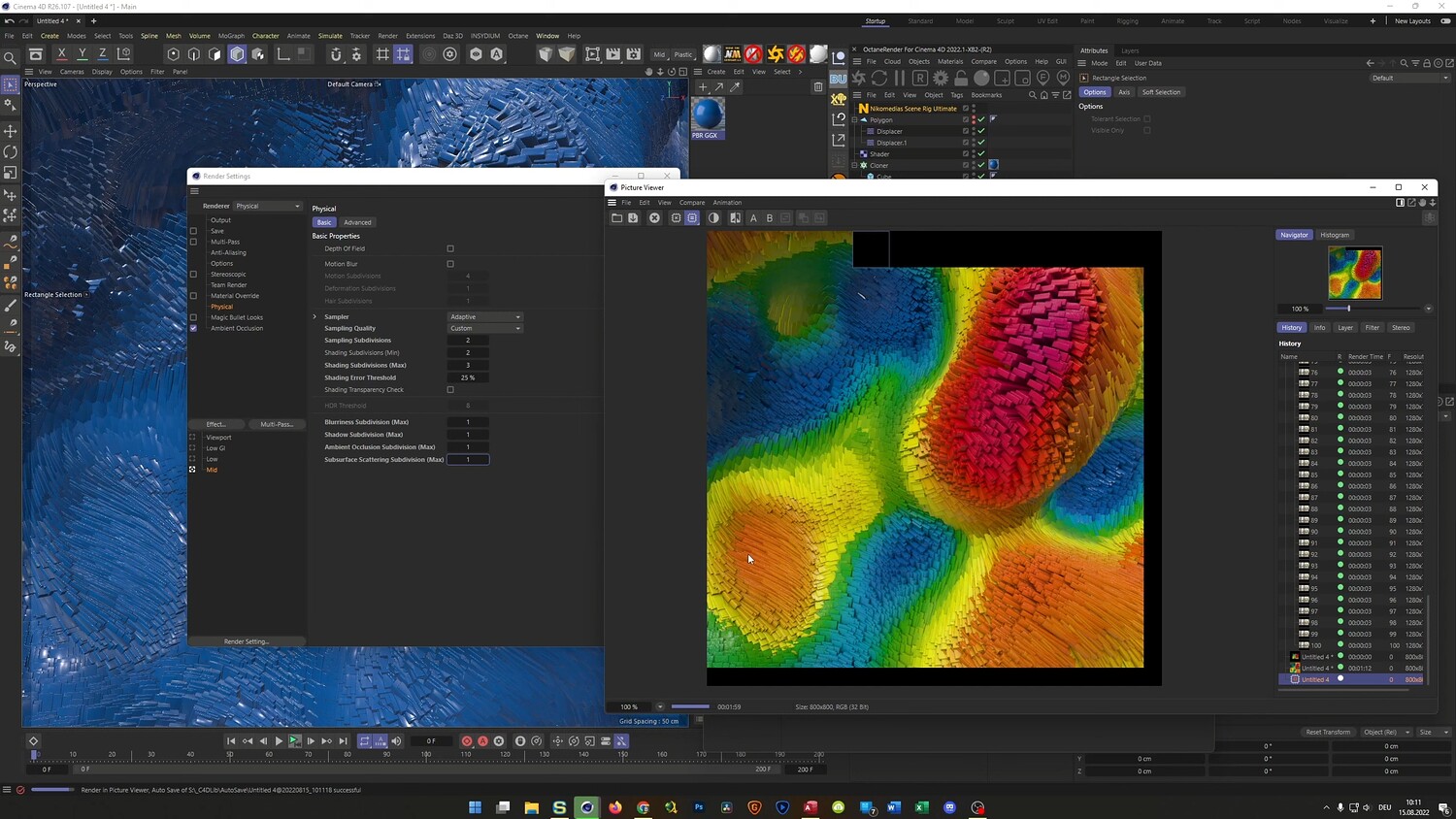Image resolution: width=1456 pixels, height=819 pixels.
Task: Click the material manager trash icon
Action: pyautogui.click(x=818, y=87)
